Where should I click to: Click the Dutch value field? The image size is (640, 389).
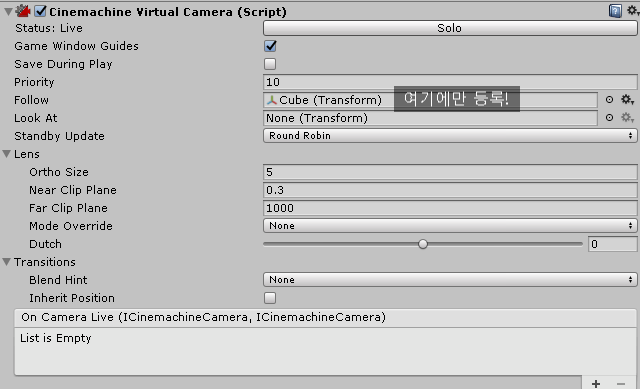tap(613, 244)
